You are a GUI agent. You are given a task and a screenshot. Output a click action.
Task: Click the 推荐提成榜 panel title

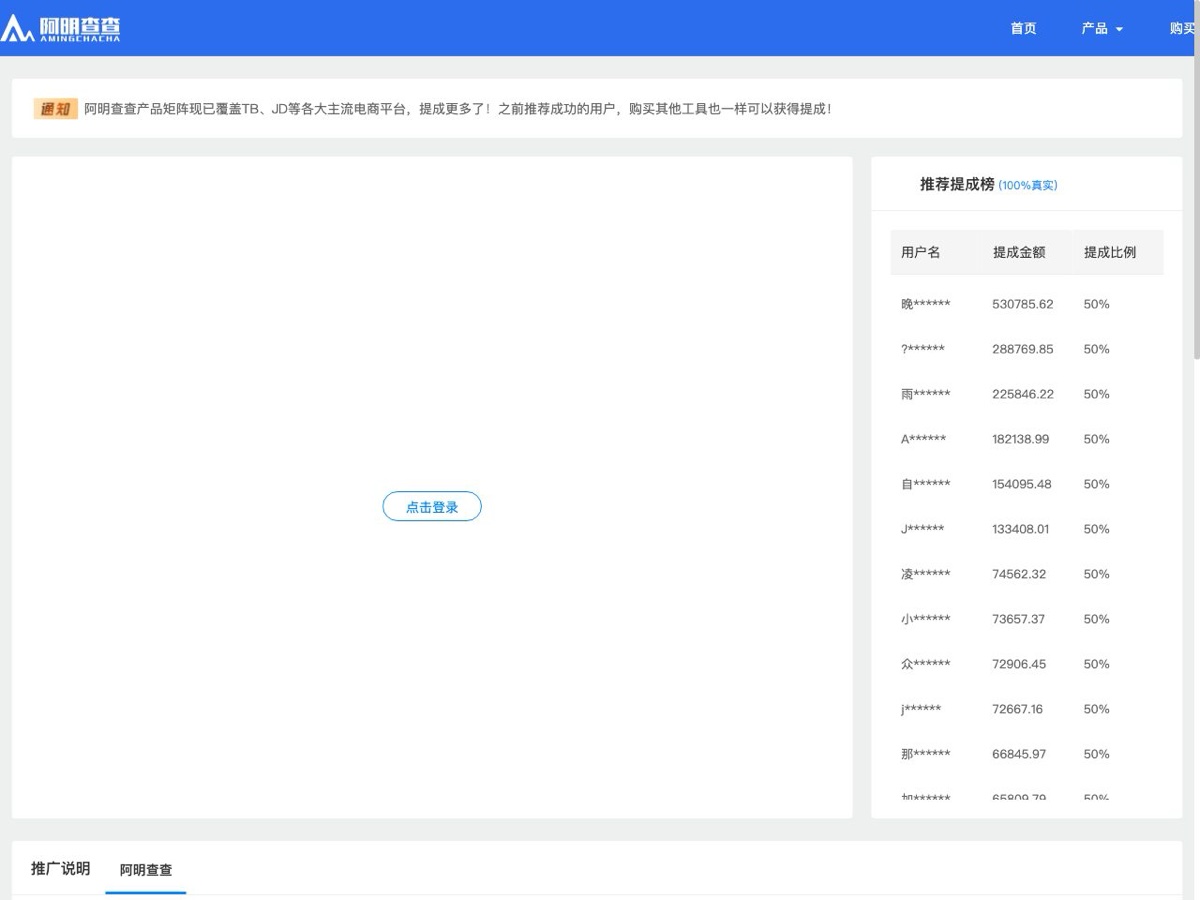tap(957, 184)
